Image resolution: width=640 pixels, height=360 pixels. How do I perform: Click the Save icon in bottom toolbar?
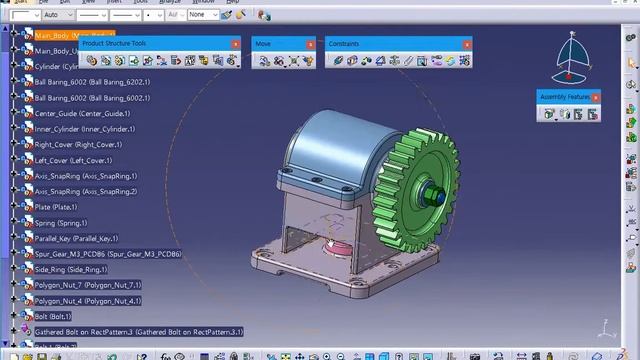pyautogui.click(x=42, y=357)
